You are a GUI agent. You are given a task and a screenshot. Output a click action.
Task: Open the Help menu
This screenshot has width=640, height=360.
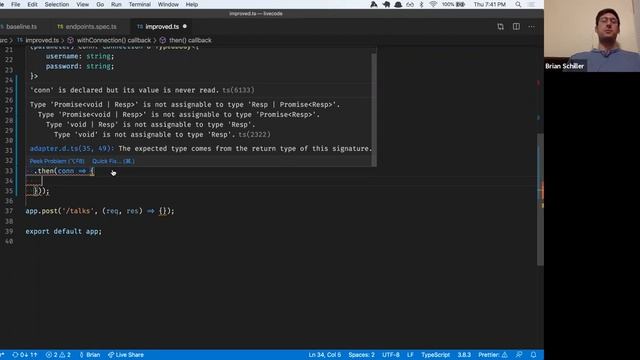pyautogui.click(x=192, y=4)
